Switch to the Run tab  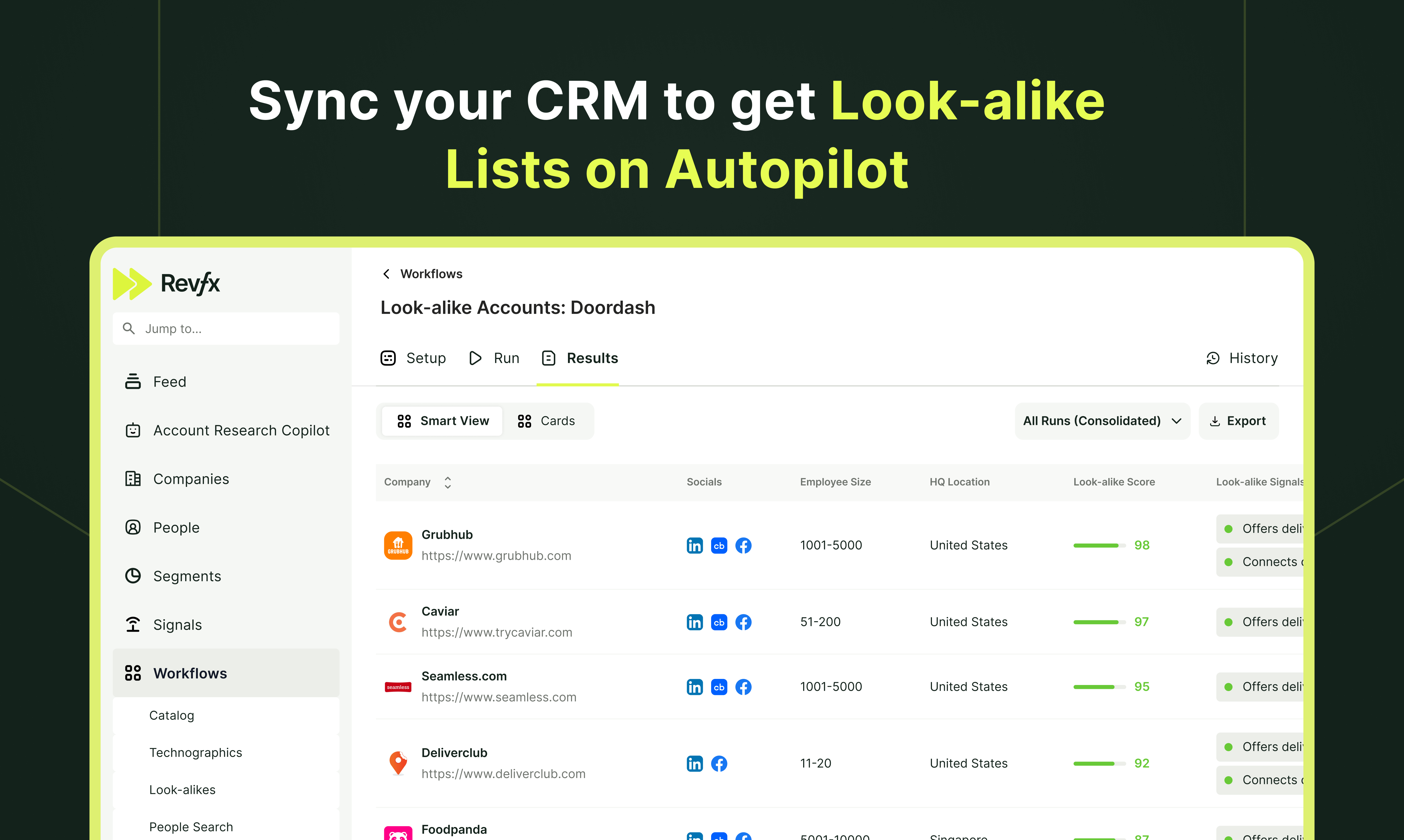[494, 358]
